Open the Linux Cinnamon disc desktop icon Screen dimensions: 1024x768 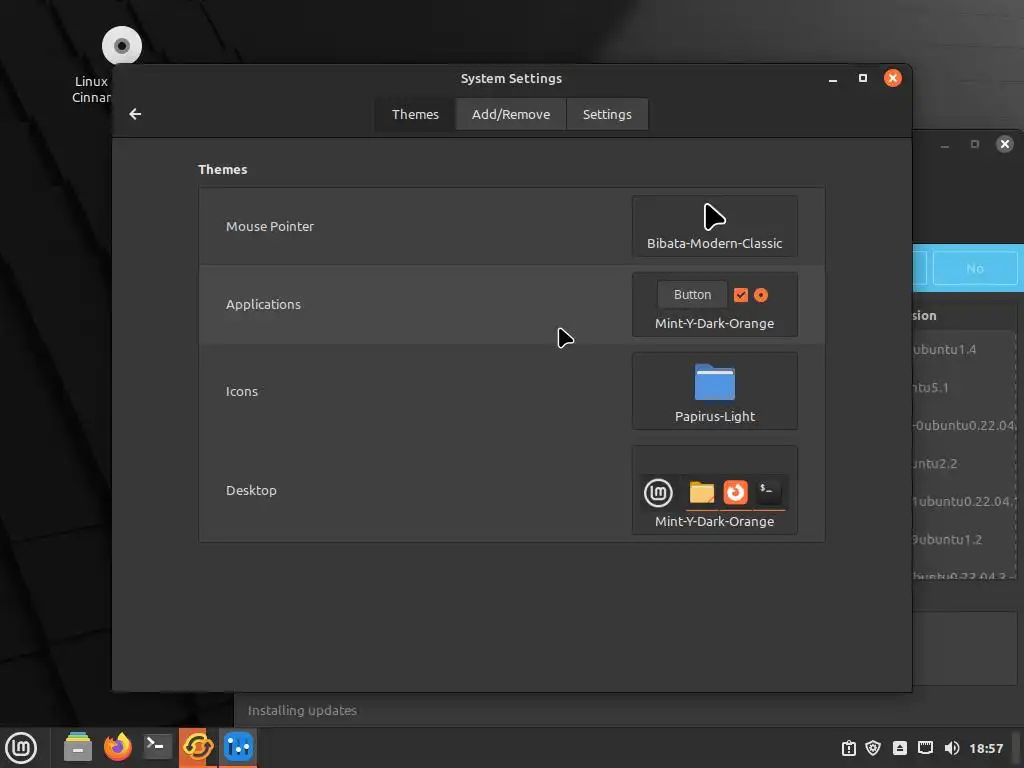click(x=121, y=46)
